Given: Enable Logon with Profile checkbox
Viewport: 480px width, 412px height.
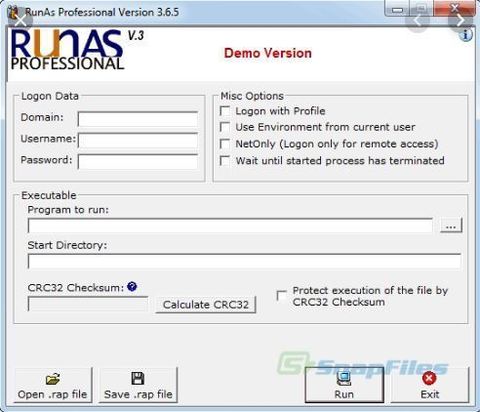Looking at the screenshot, I should pos(225,111).
